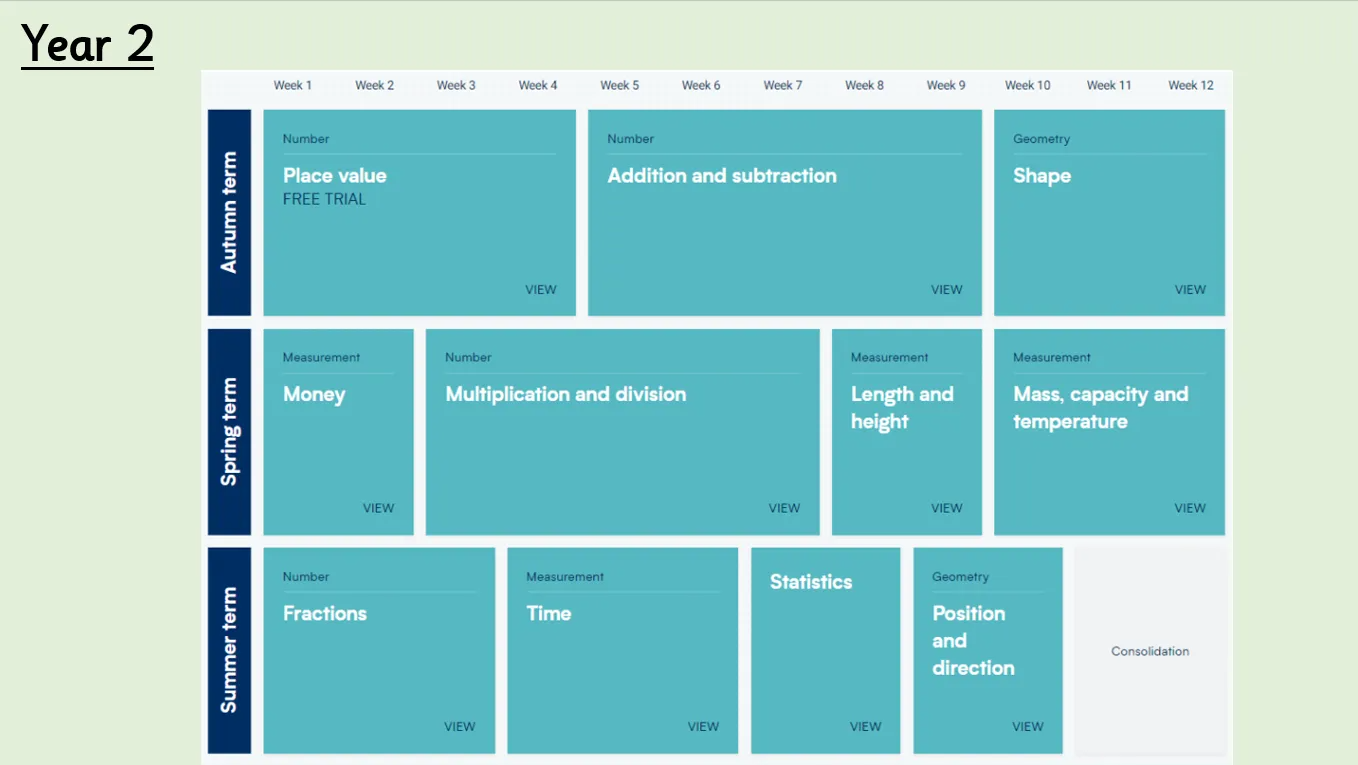
Task: Click the Consolidation block
Action: click(1150, 651)
